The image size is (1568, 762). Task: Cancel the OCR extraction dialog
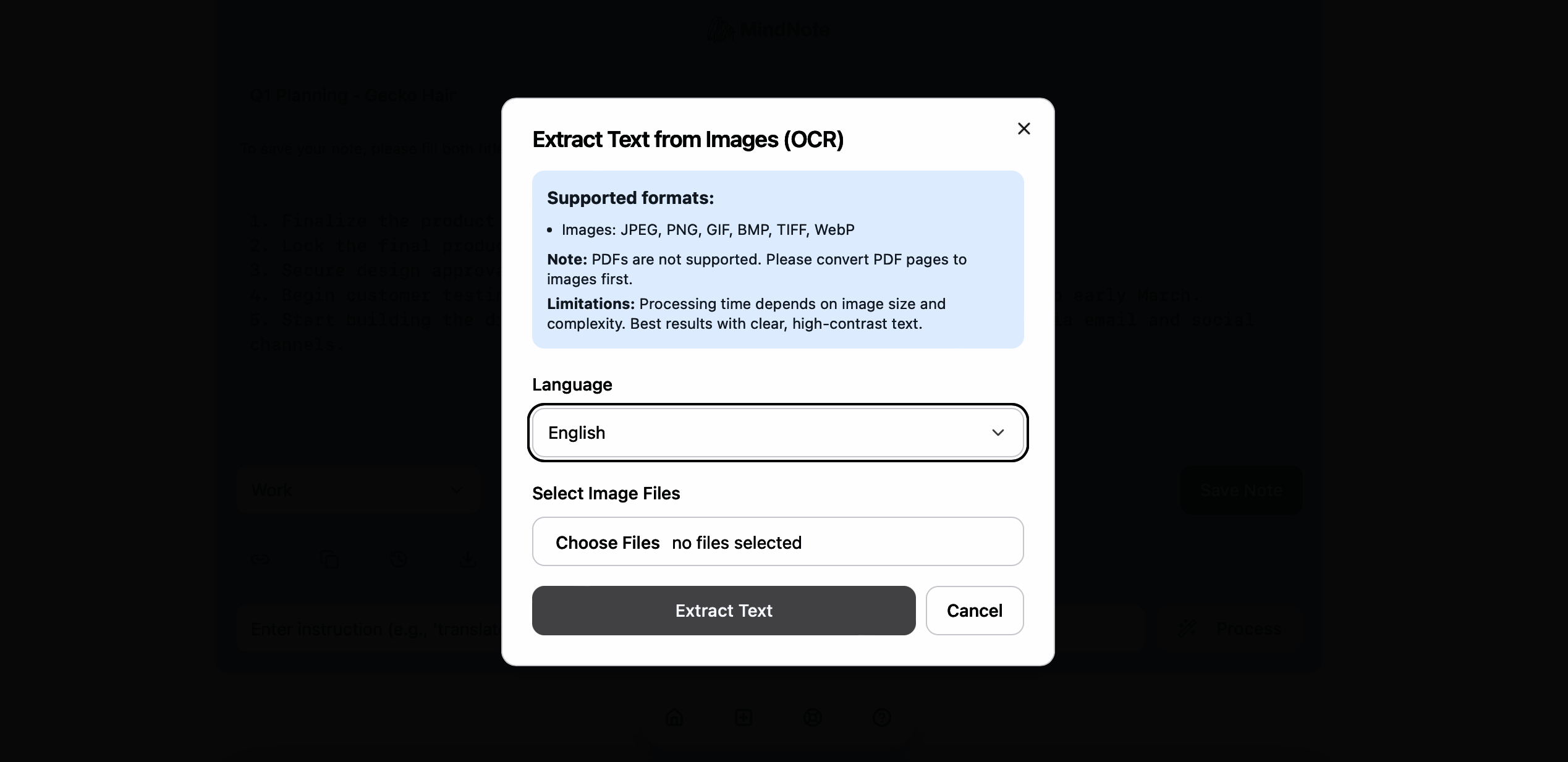[x=974, y=611]
